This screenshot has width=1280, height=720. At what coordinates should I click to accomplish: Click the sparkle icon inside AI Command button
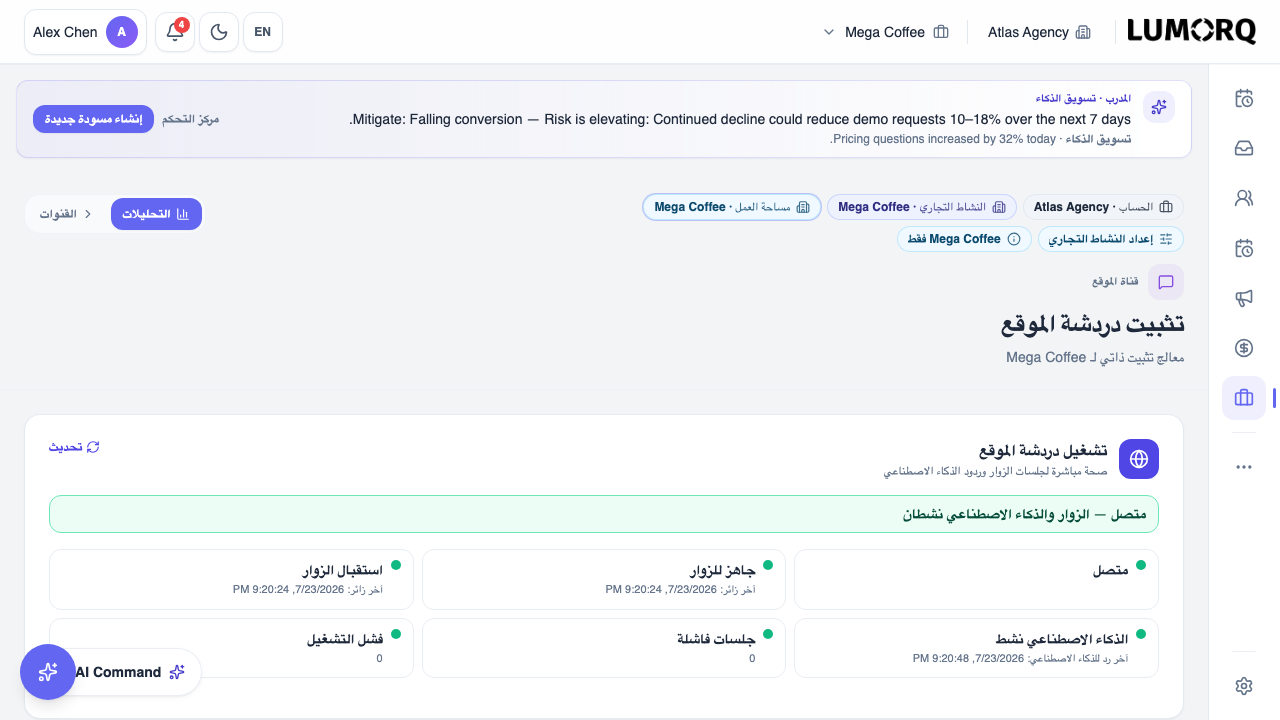[177, 672]
